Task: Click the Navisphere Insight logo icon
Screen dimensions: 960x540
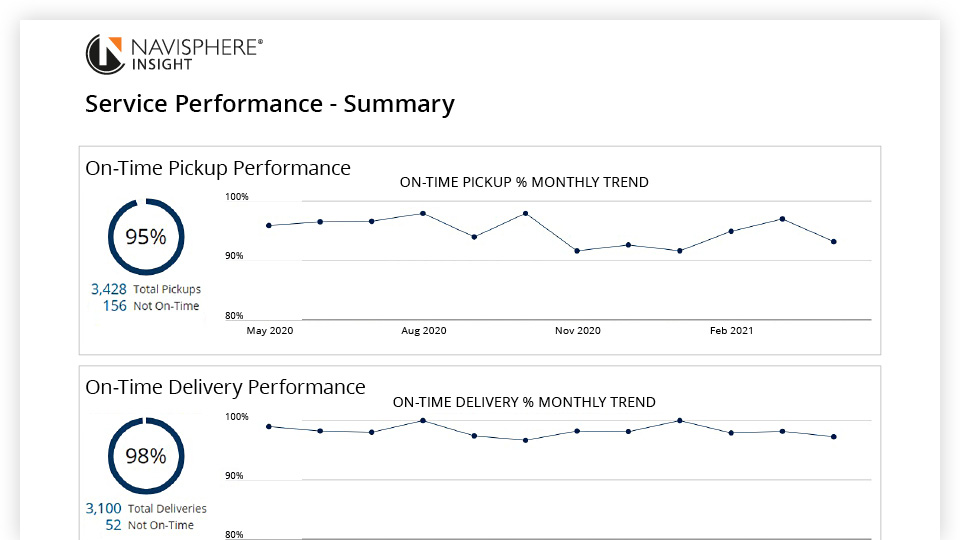Action: coord(105,54)
